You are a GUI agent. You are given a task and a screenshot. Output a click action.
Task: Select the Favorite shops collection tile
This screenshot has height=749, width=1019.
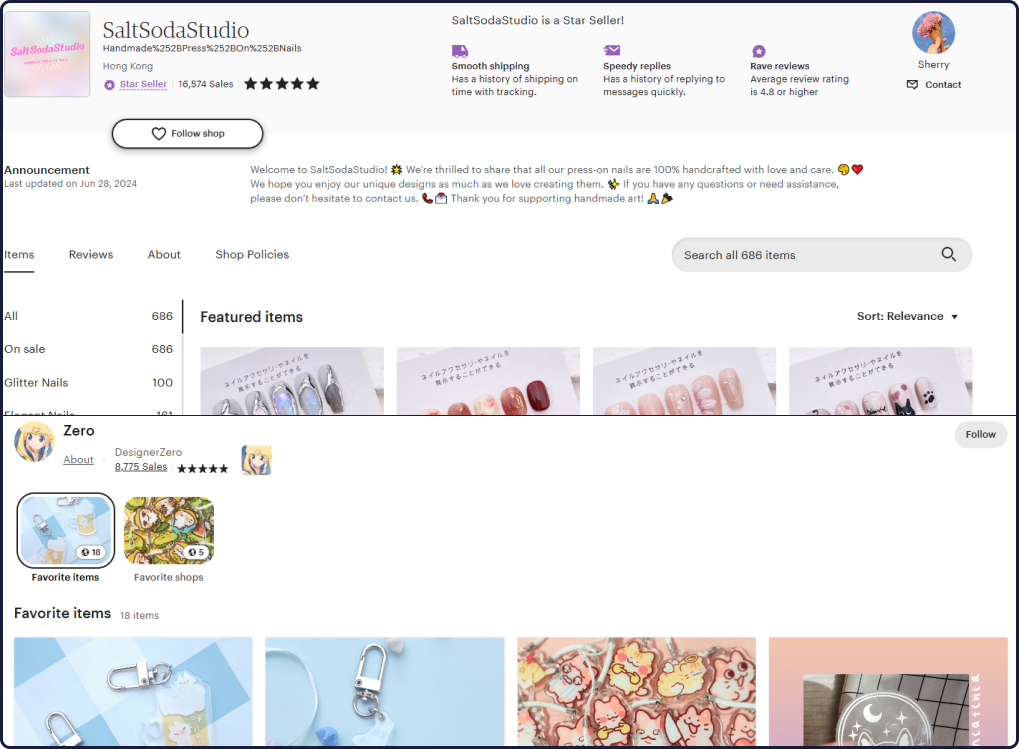pos(169,530)
